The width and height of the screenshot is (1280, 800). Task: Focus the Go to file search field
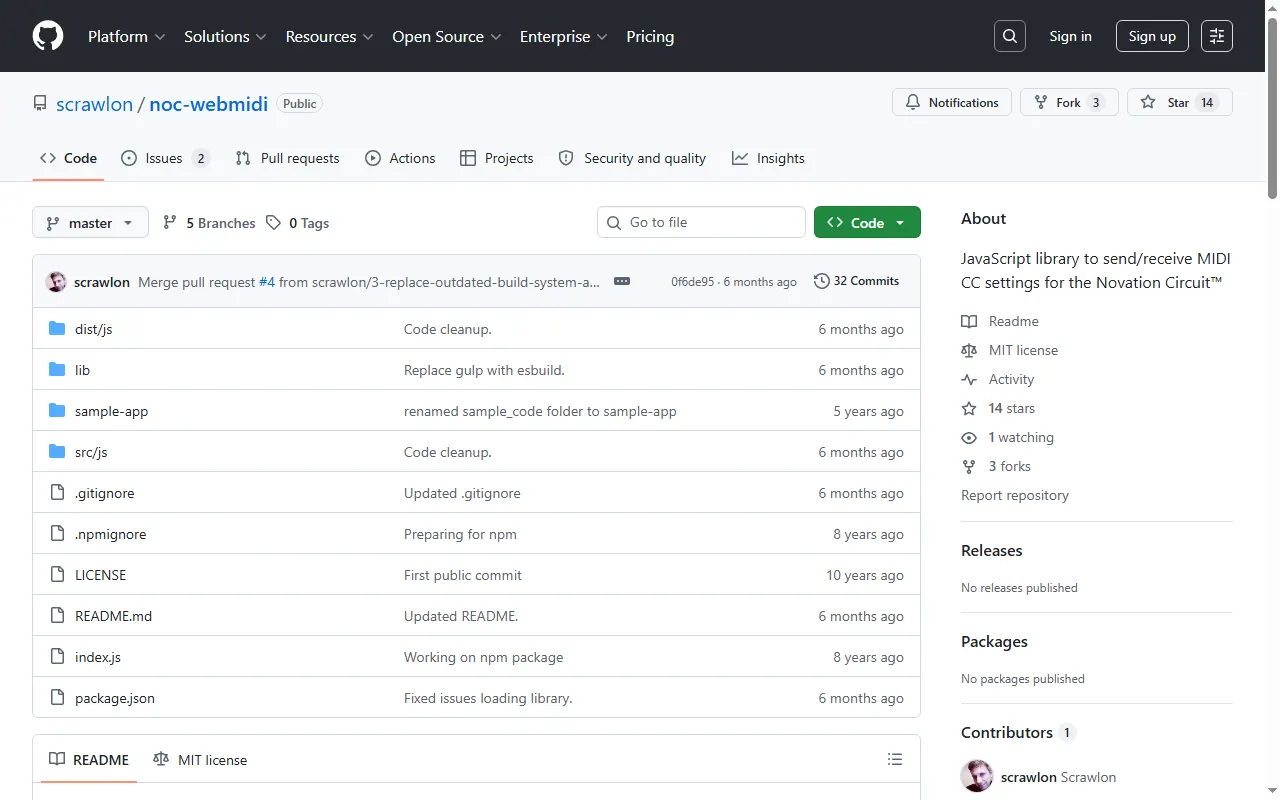[x=701, y=222]
